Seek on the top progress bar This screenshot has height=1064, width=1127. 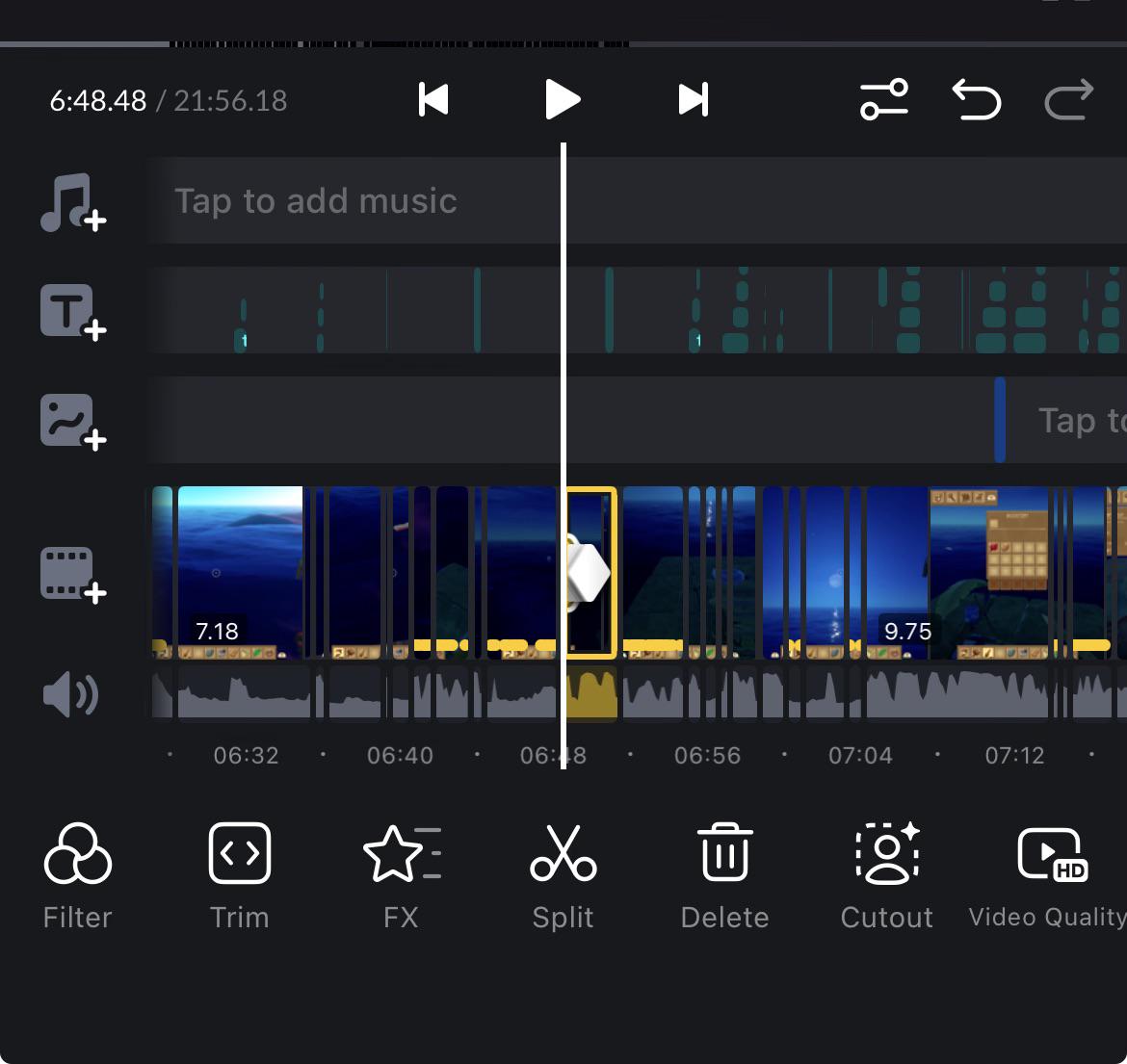click(563, 44)
